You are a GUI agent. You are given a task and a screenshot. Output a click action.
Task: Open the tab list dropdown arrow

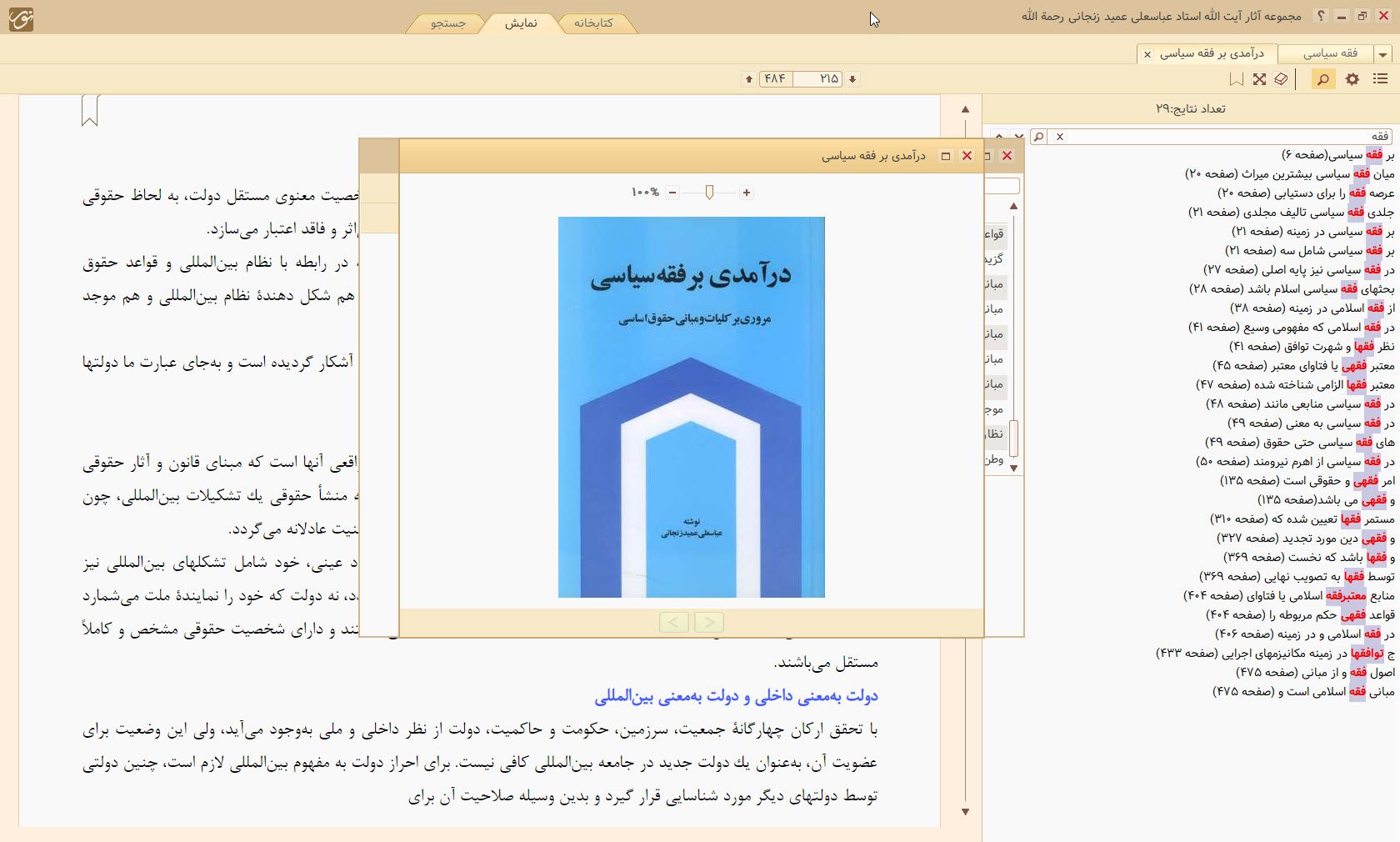pos(1383,54)
